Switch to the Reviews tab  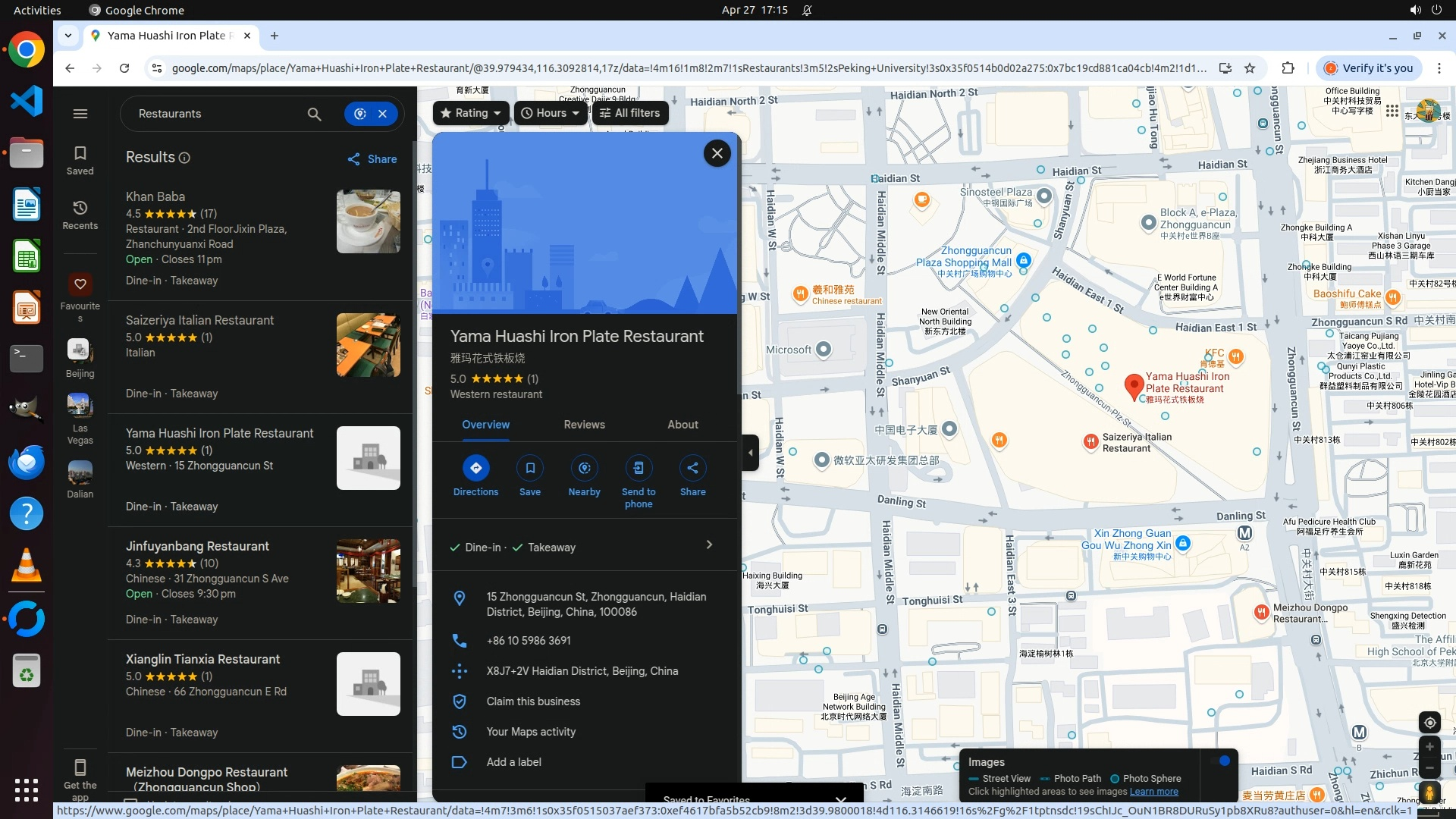point(584,425)
